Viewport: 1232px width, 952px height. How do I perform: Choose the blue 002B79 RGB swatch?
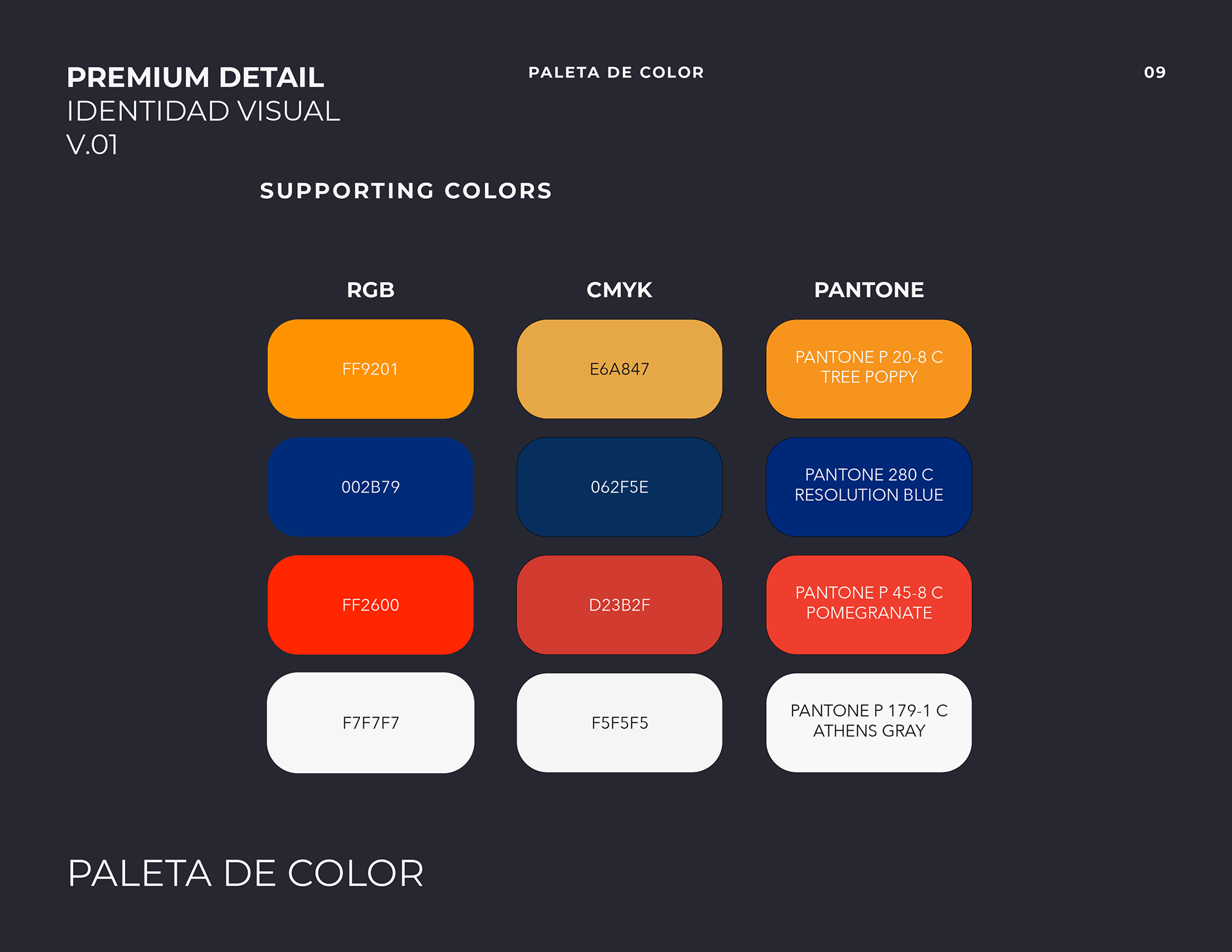370,487
